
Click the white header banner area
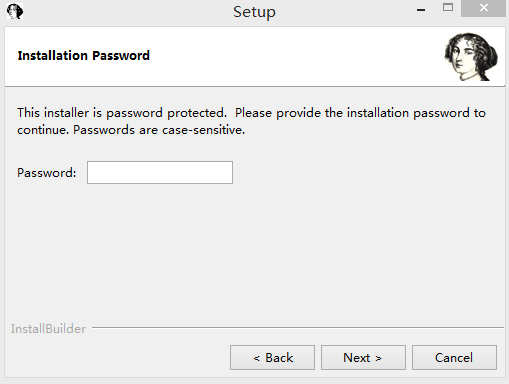point(255,57)
